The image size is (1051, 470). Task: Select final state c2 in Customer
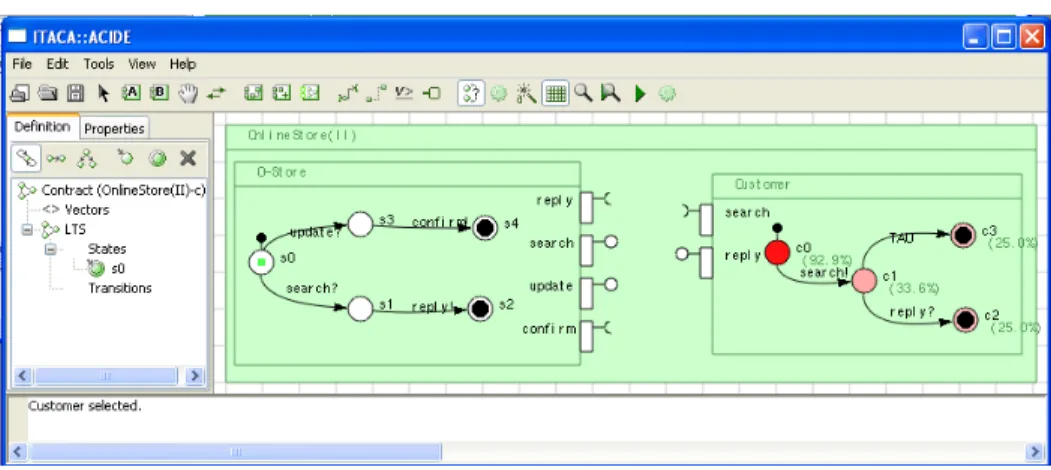pyautogui.click(x=965, y=320)
